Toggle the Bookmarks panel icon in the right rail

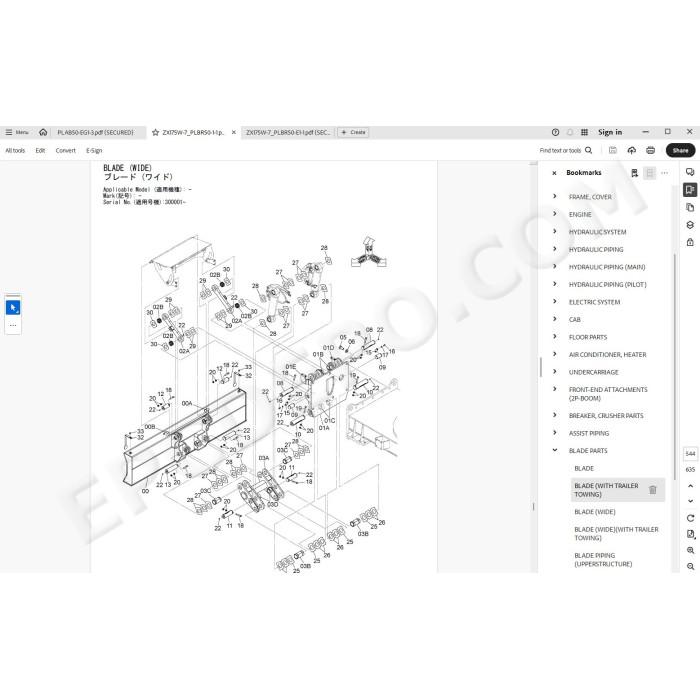(690, 190)
